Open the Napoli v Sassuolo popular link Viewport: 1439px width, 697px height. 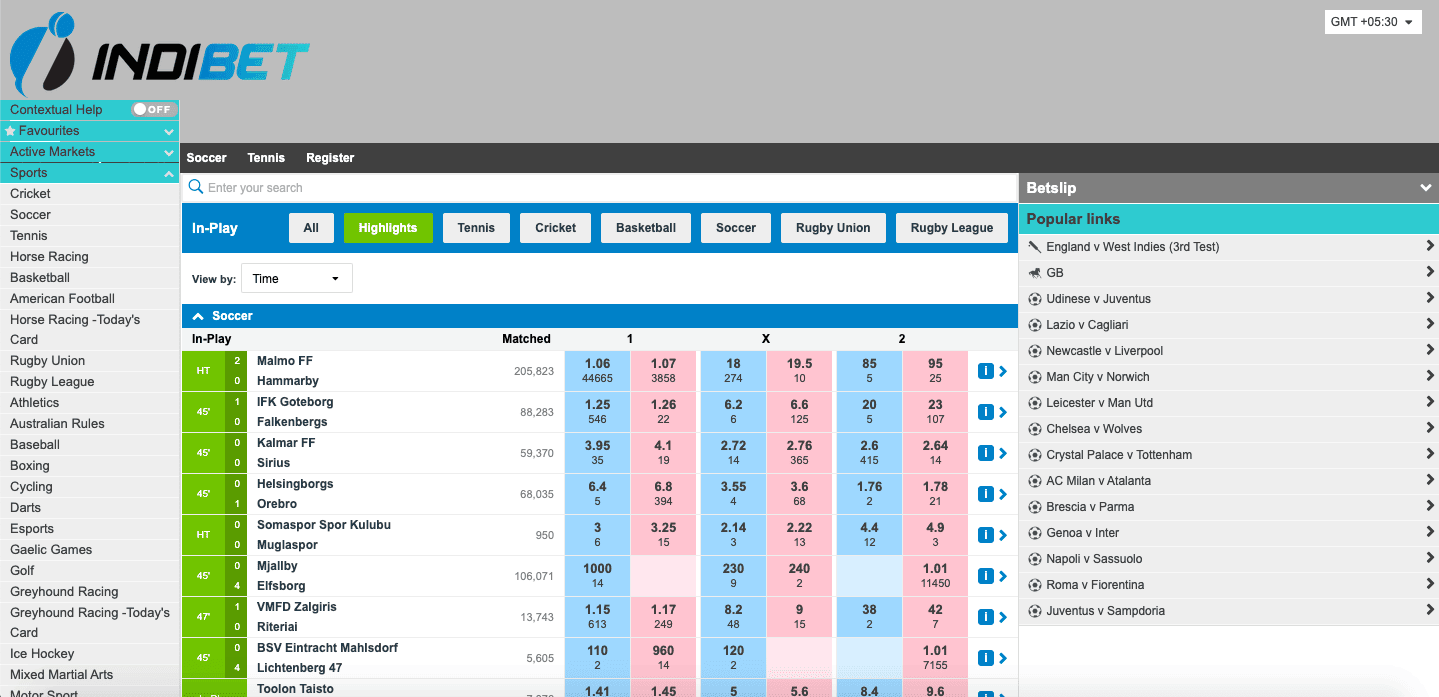coord(1229,559)
